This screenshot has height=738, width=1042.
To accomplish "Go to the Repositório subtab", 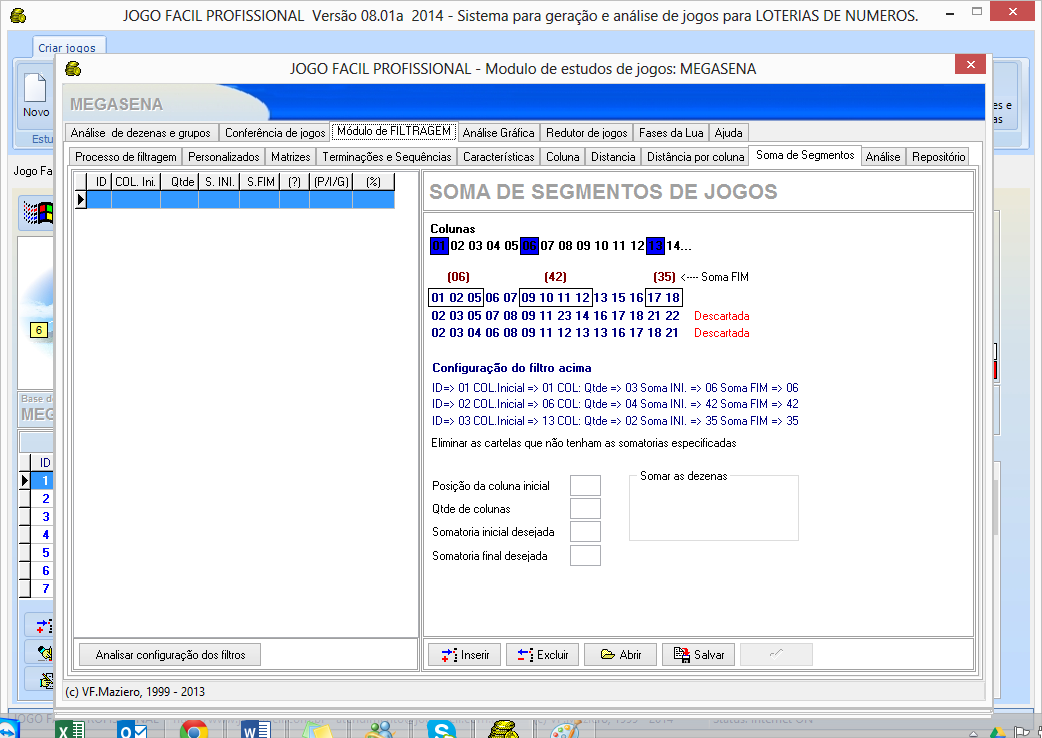I will [938, 157].
